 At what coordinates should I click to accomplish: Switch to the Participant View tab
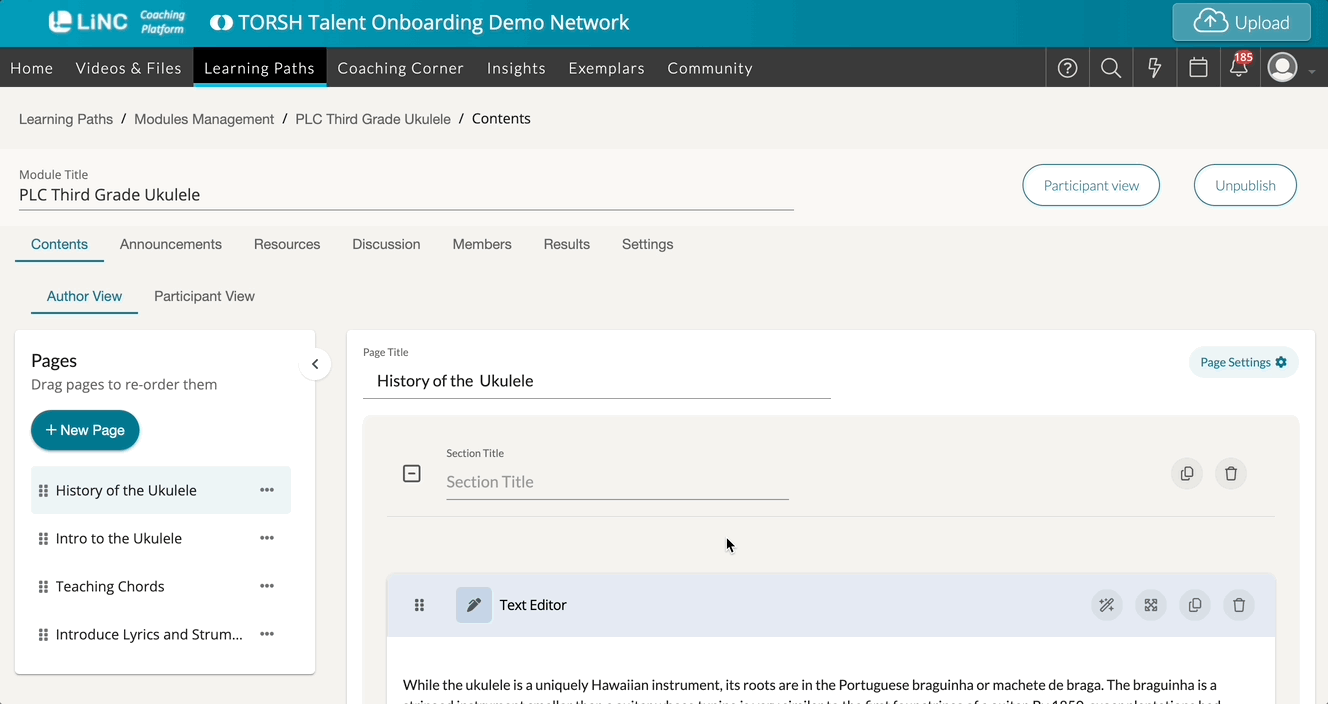(x=204, y=296)
